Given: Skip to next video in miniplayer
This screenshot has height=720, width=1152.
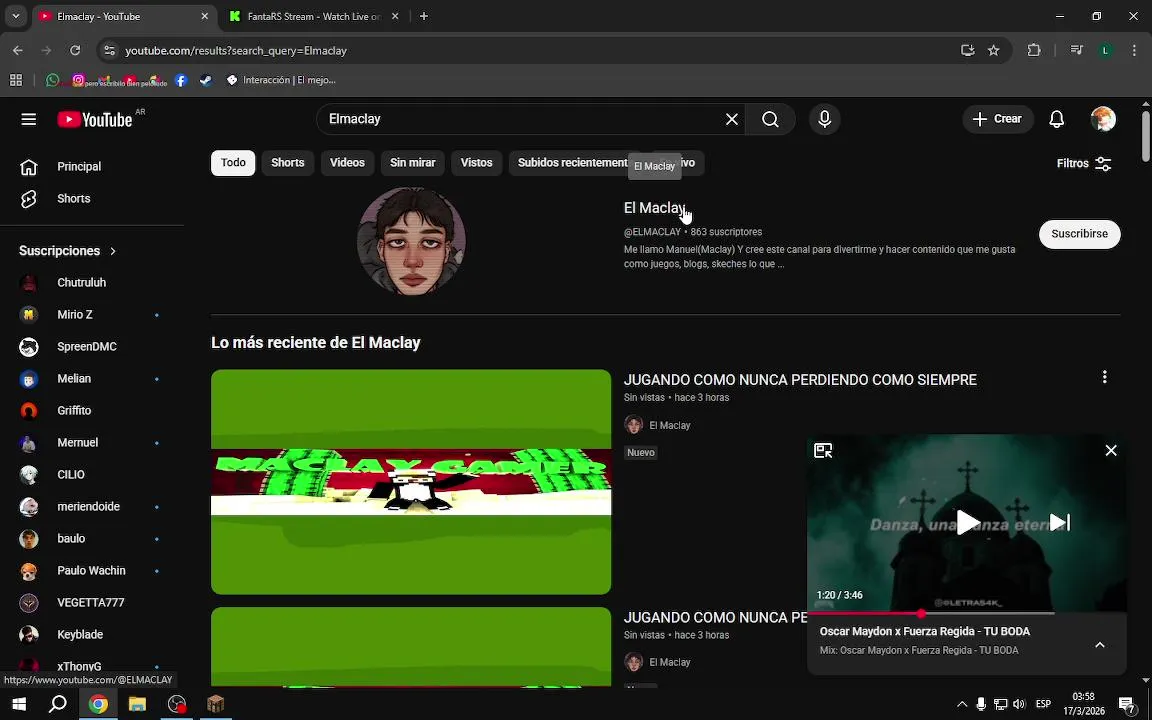Looking at the screenshot, I should pos(1059,522).
